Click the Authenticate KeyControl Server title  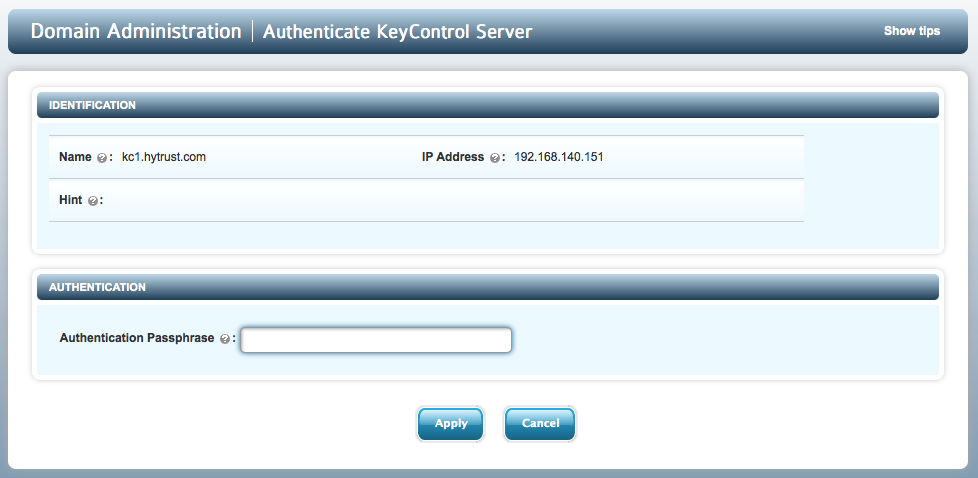(x=397, y=31)
